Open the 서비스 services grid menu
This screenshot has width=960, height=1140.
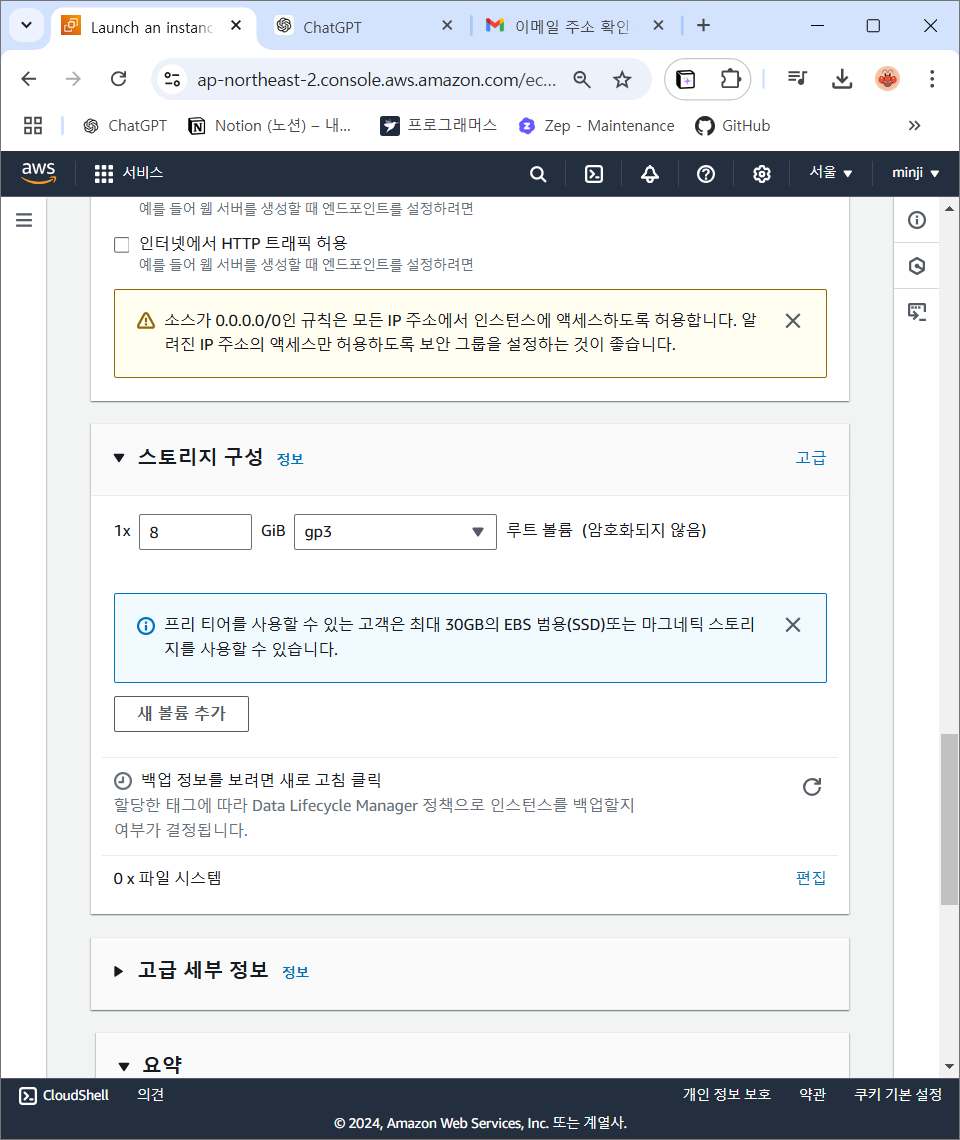(129, 173)
